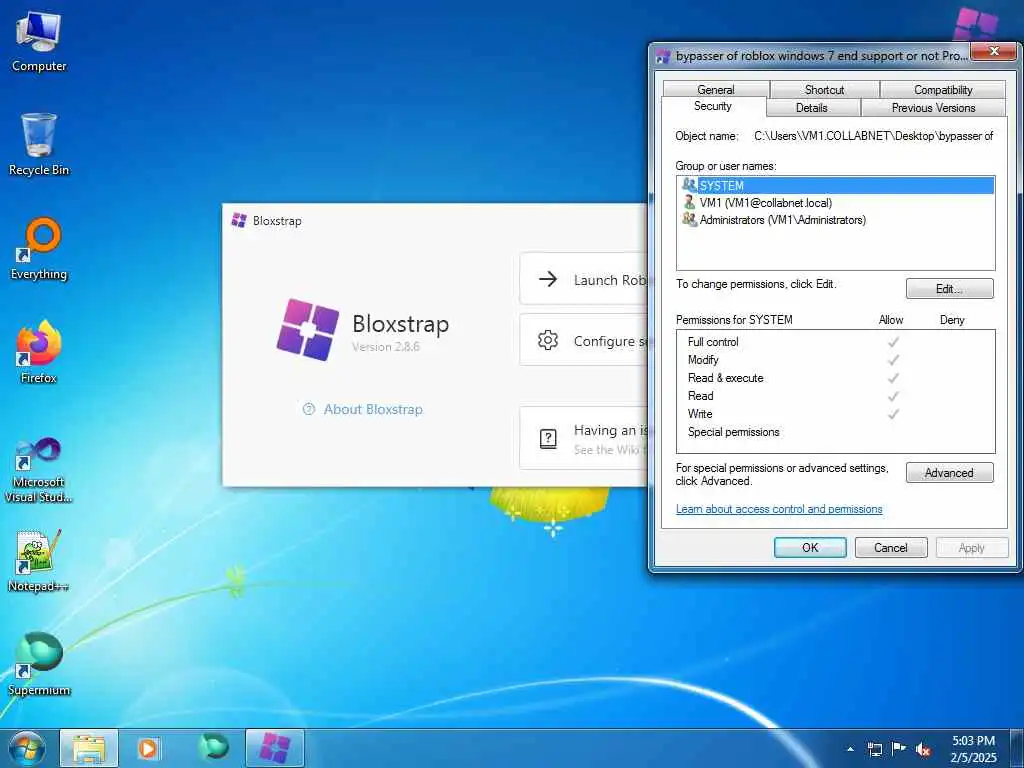The height and width of the screenshot is (768, 1024).
Task: Click the Configure settings gear icon
Action: pyautogui.click(x=548, y=340)
